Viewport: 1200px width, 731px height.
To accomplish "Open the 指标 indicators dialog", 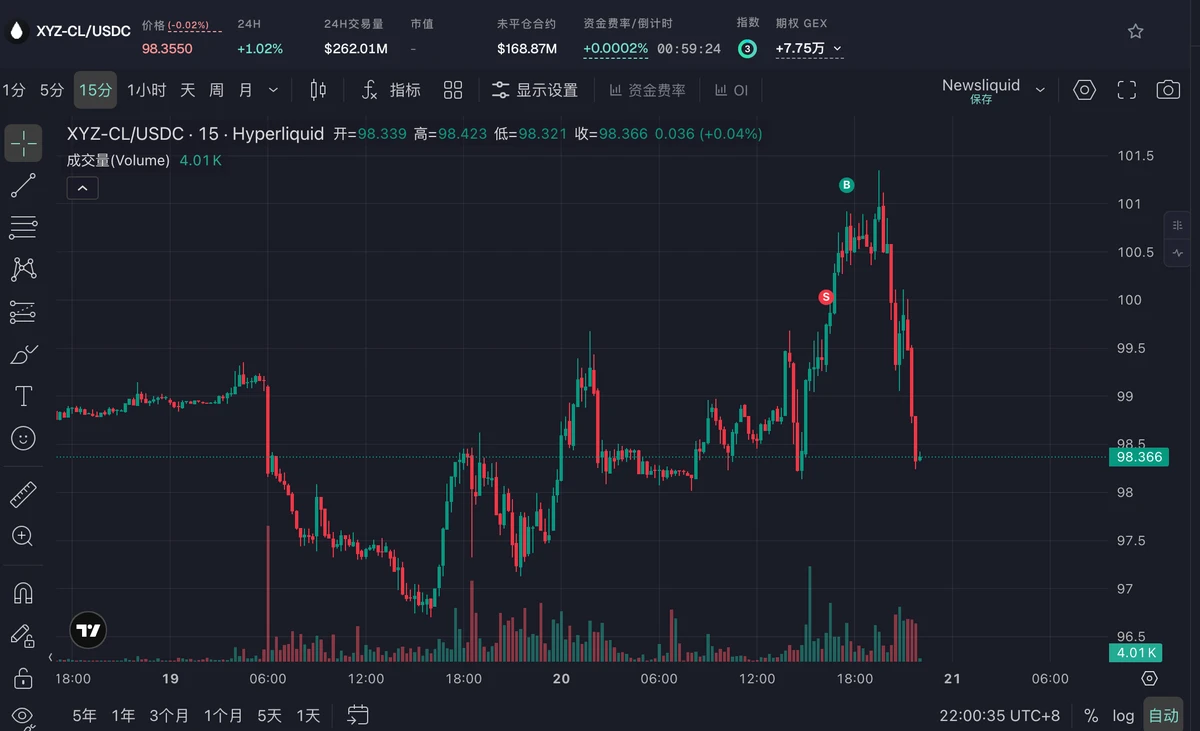I will click(x=390, y=90).
